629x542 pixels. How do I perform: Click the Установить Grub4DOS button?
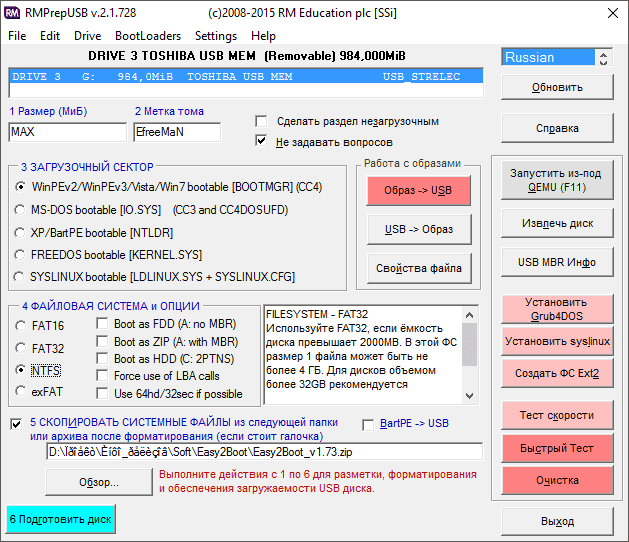[557, 309]
